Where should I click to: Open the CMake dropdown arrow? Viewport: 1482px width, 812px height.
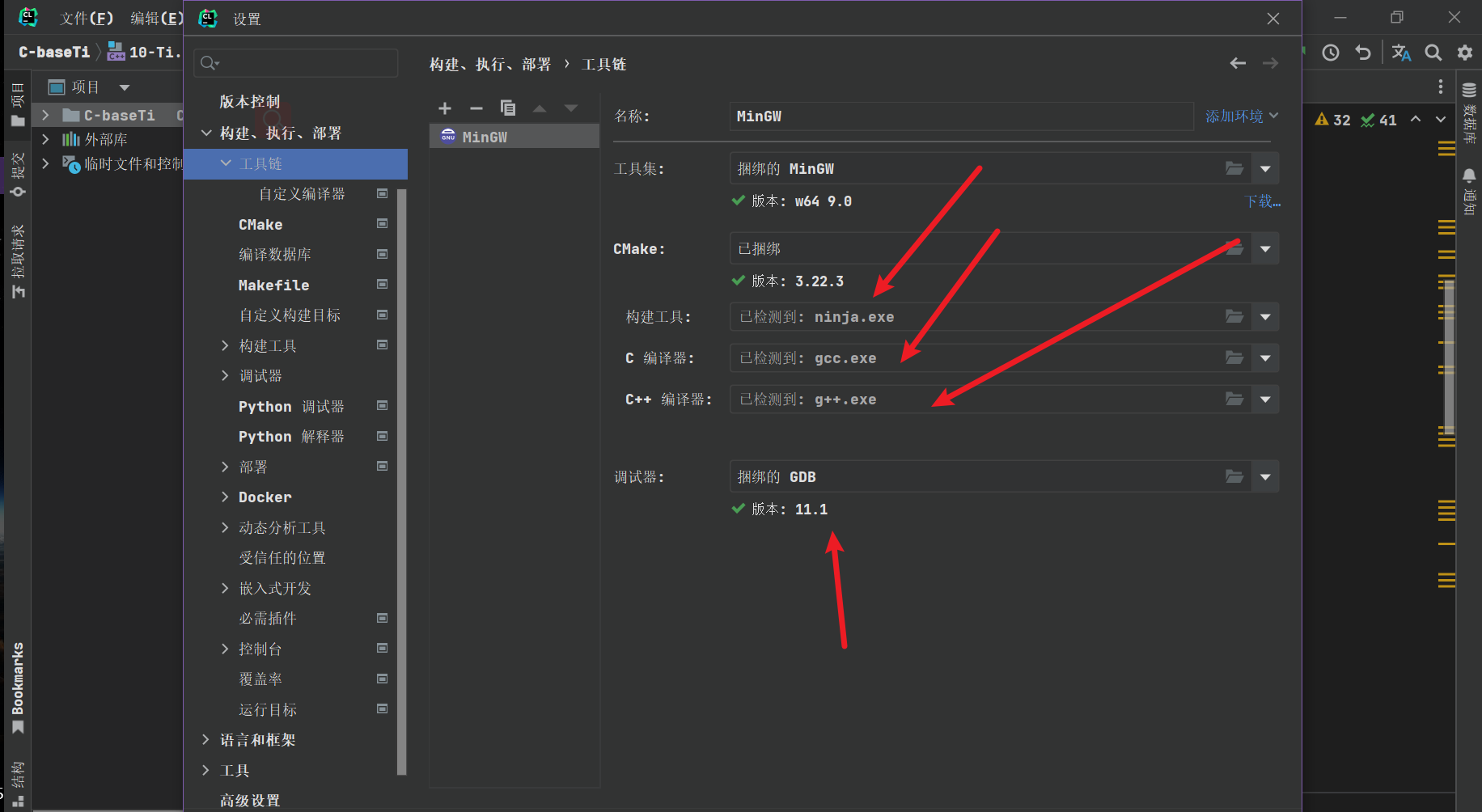1265,249
